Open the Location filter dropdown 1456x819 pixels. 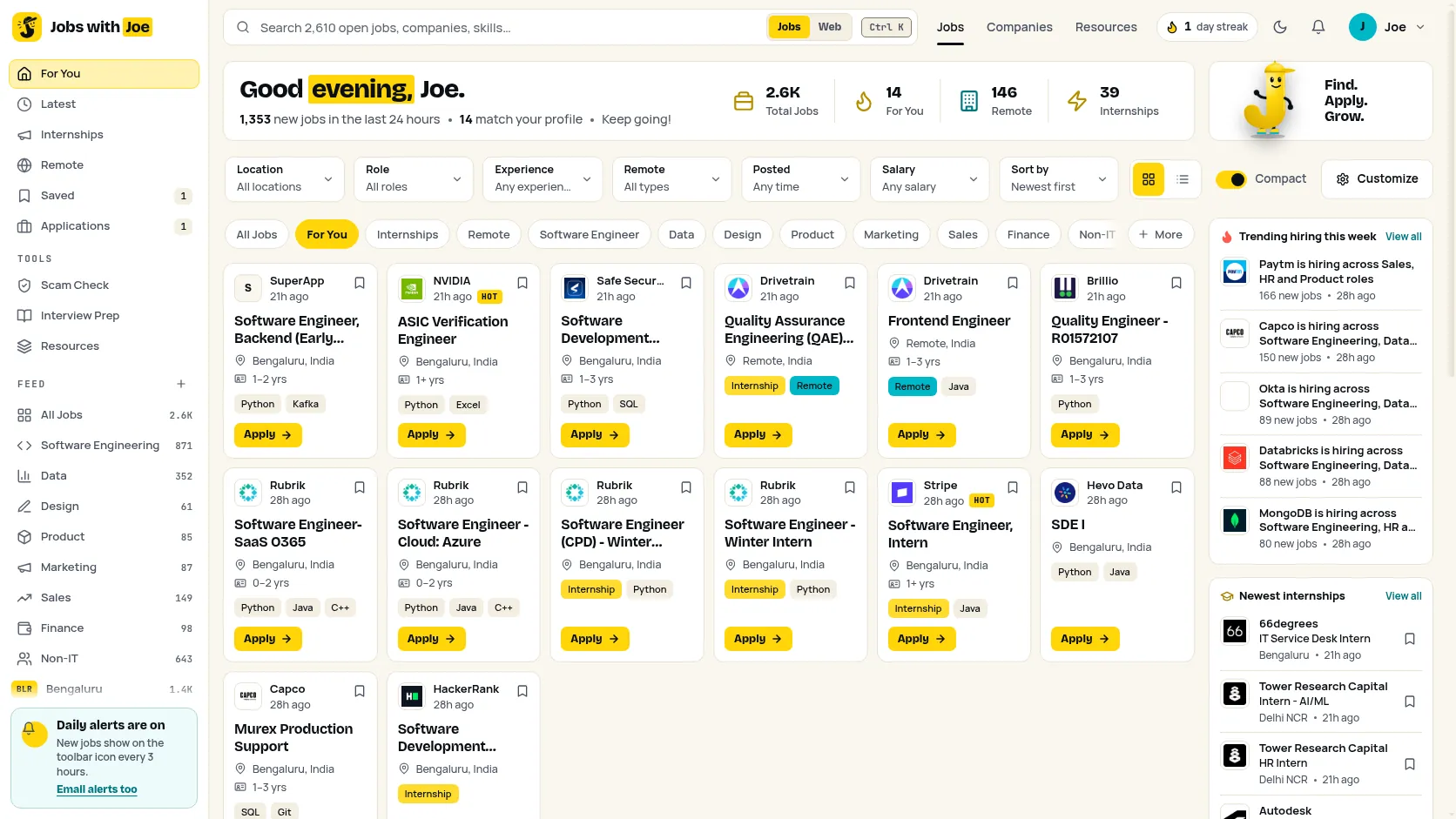click(x=285, y=178)
